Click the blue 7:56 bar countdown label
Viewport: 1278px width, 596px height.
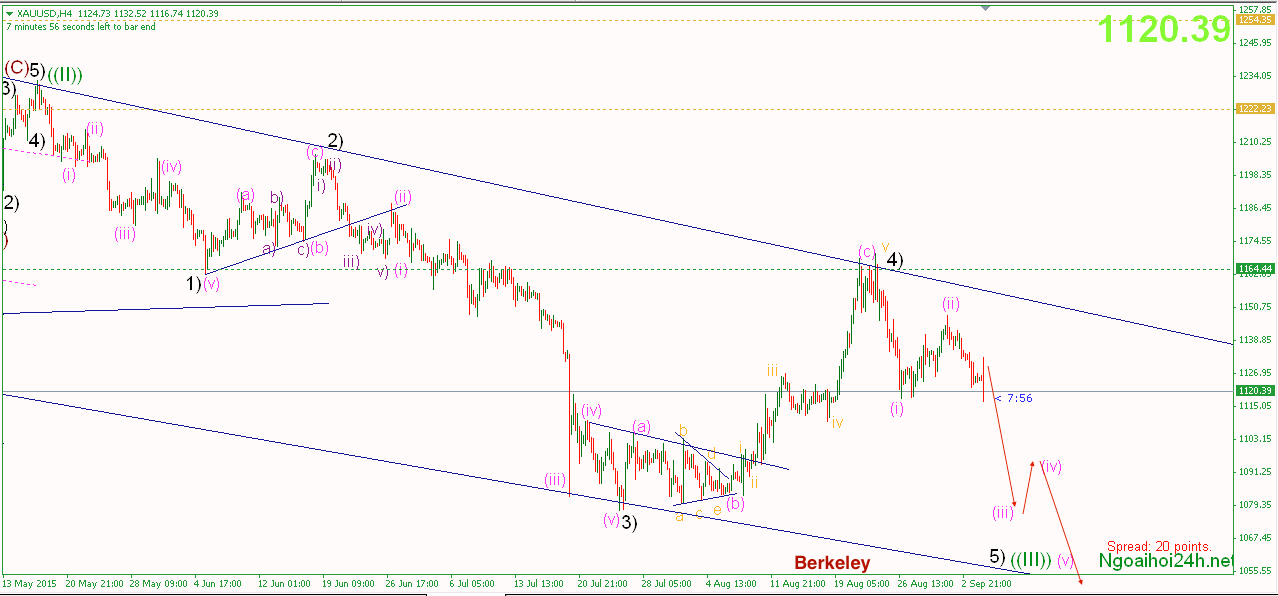point(1018,398)
